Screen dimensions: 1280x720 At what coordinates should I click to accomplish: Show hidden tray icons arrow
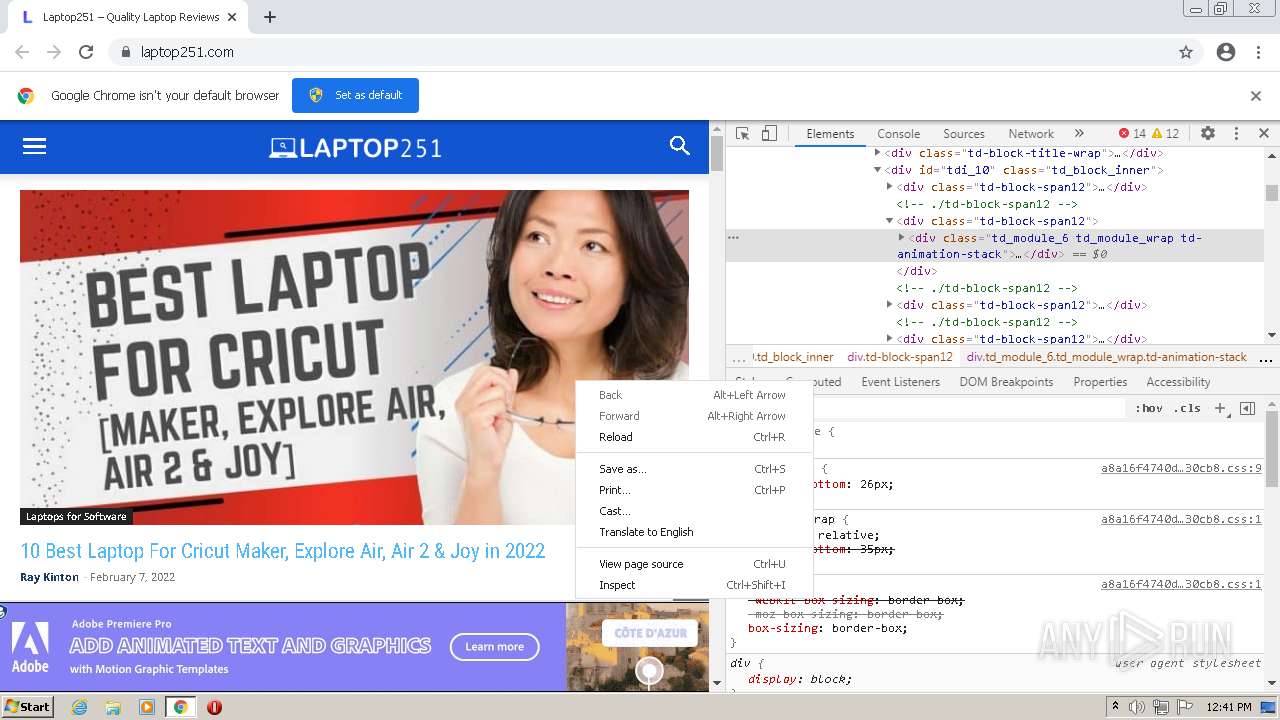1115,707
